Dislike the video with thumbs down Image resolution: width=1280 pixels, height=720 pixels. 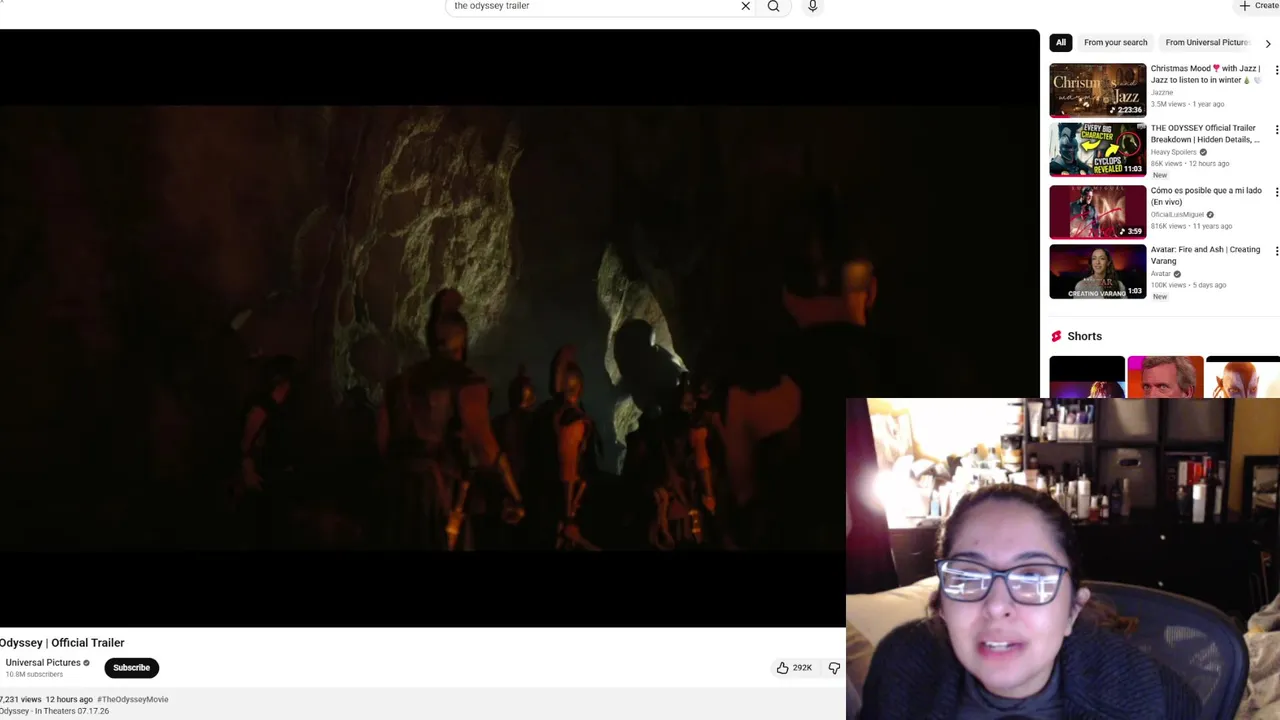tap(834, 668)
